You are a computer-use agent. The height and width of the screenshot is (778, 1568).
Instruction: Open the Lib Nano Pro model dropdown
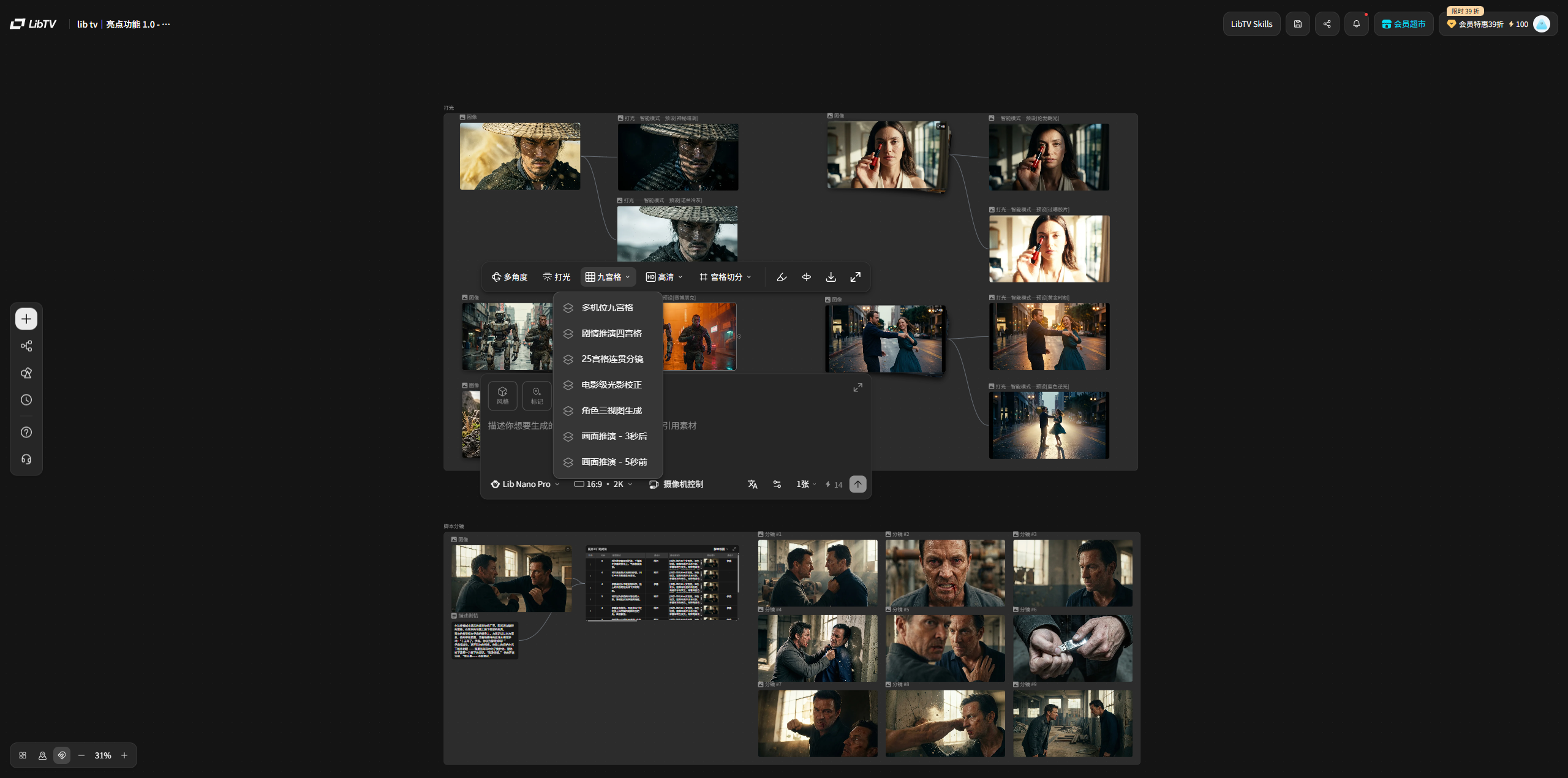[525, 484]
